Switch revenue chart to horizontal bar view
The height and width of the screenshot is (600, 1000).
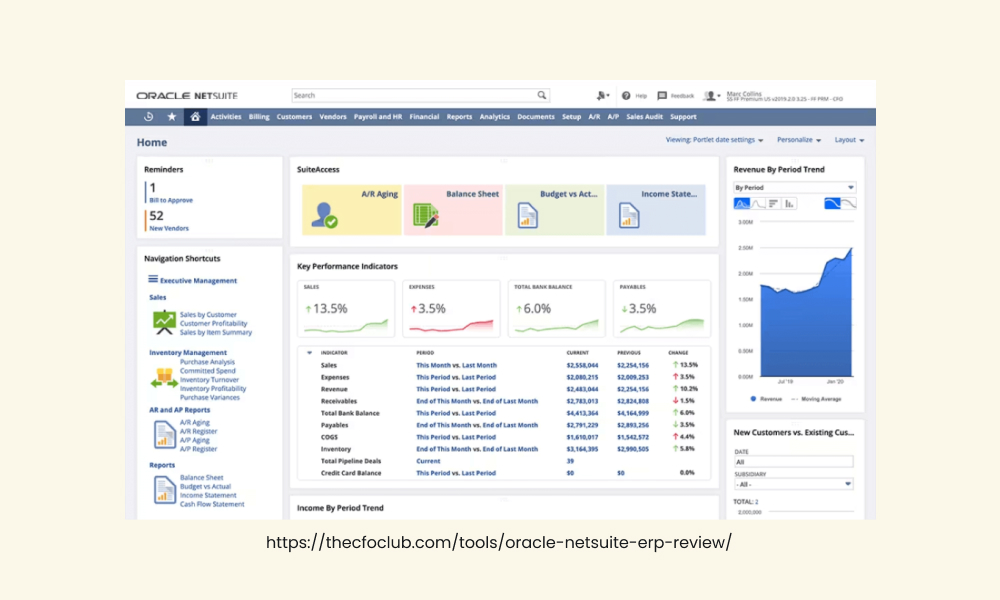(774, 204)
